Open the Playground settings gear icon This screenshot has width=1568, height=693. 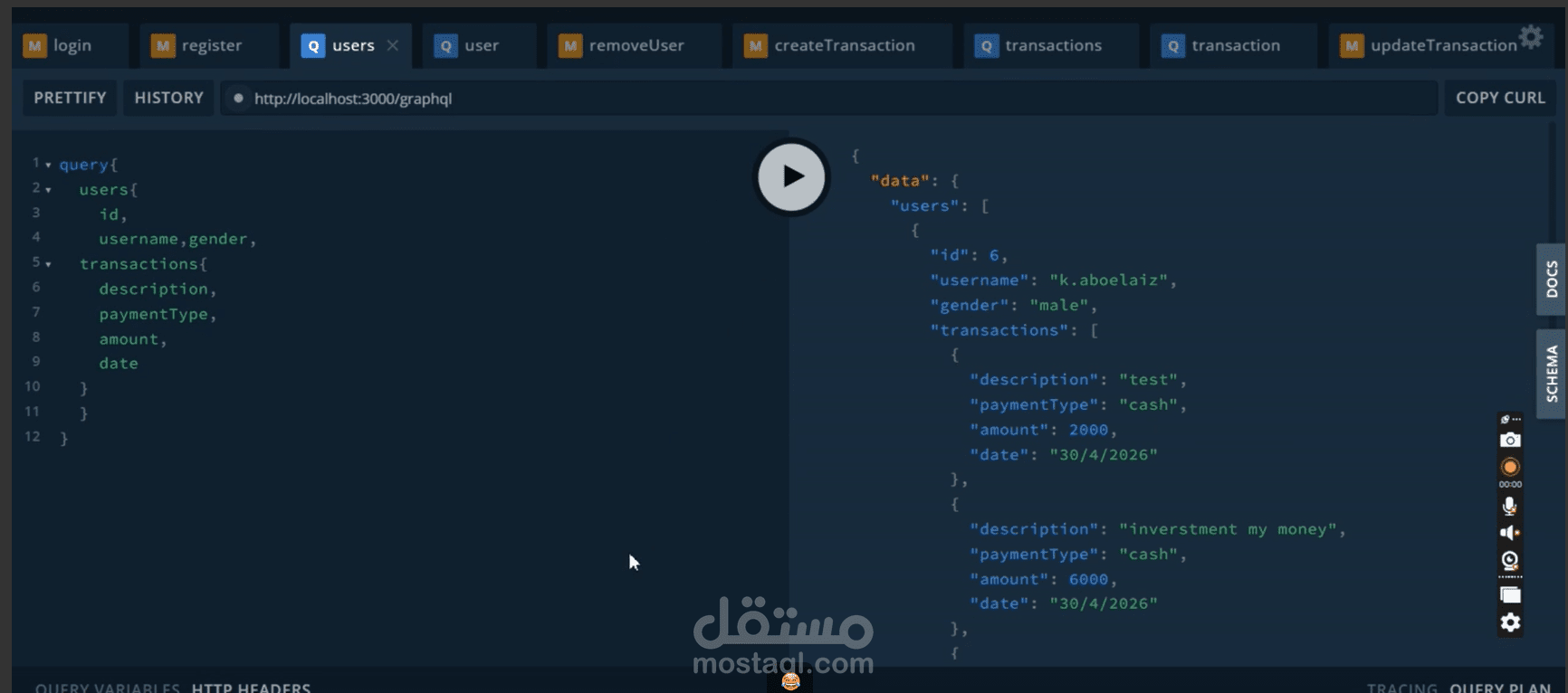click(x=1531, y=37)
